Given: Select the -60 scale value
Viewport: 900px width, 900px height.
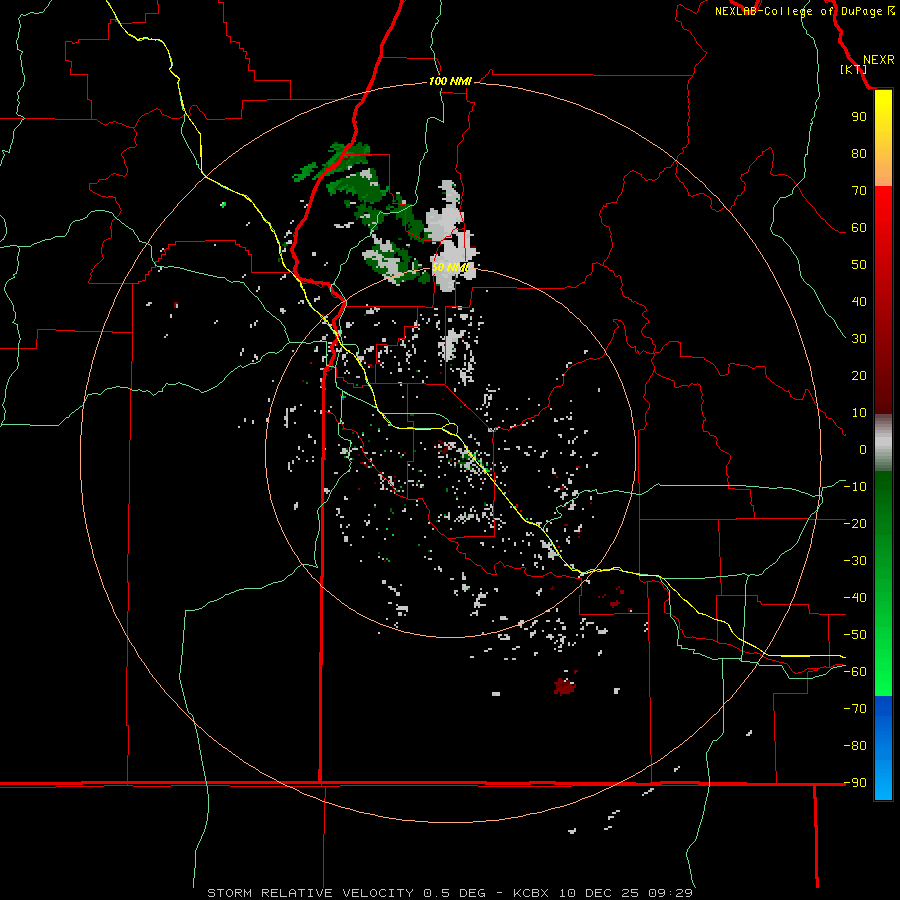Looking at the screenshot, I should (855, 672).
